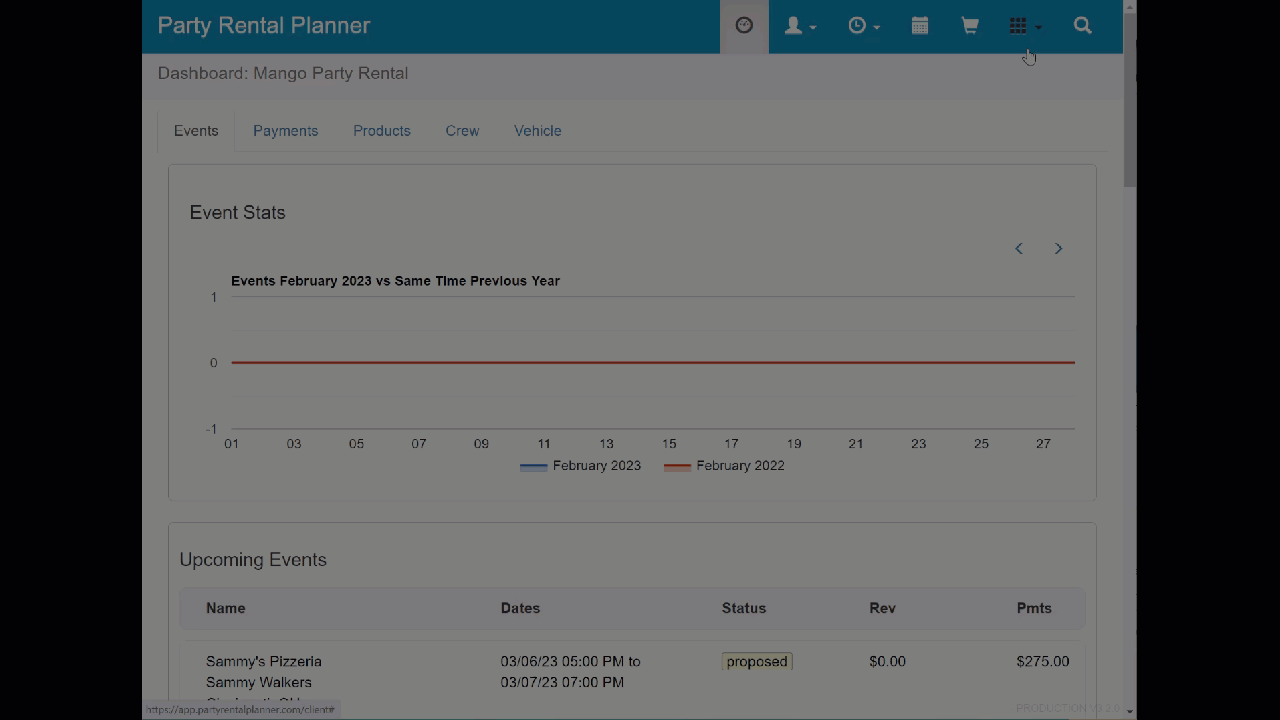Click the Status column header
This screenshot has width=1280, height=720.
744,608
